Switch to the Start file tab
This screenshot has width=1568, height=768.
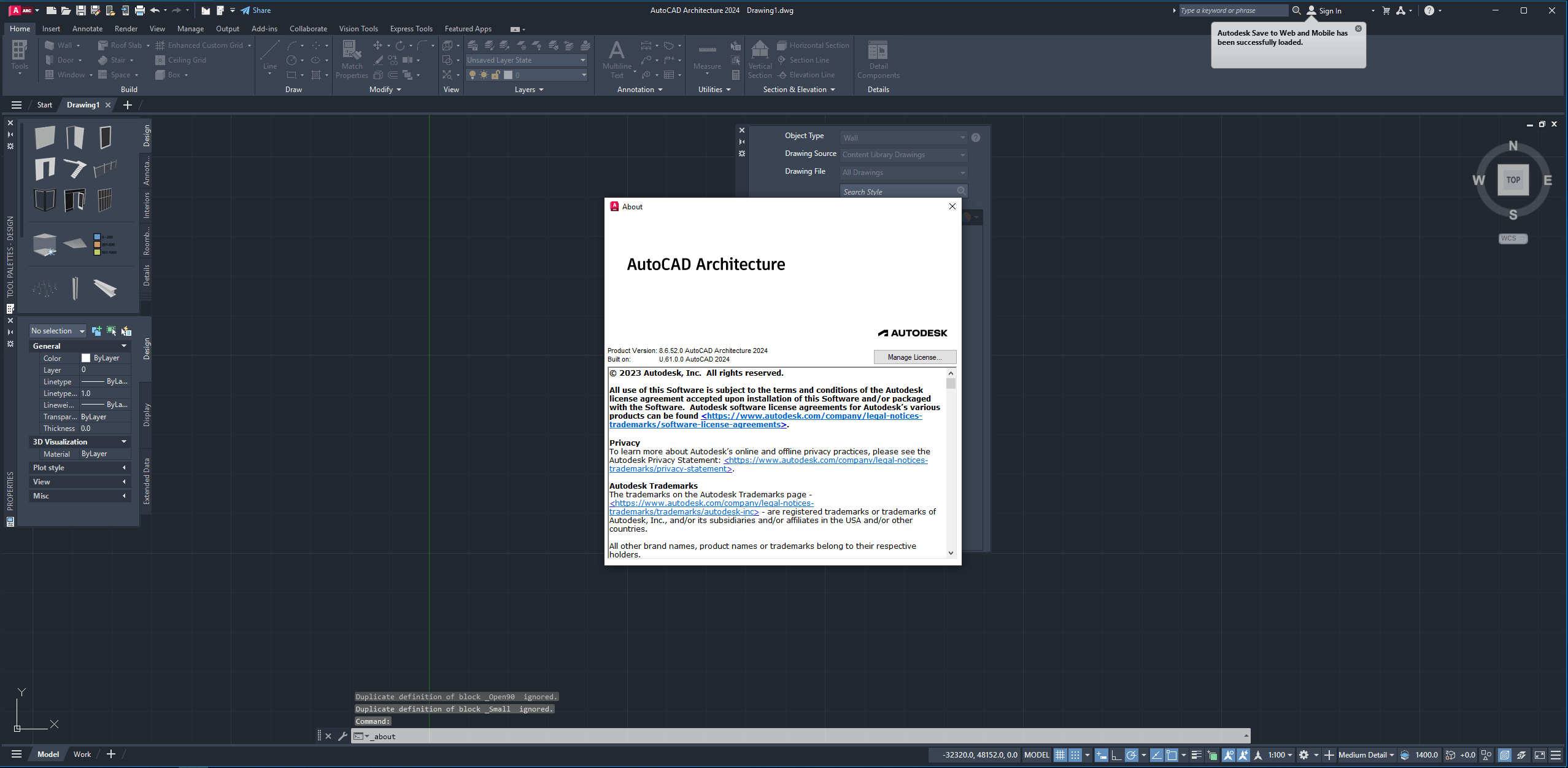coord(44,105)
